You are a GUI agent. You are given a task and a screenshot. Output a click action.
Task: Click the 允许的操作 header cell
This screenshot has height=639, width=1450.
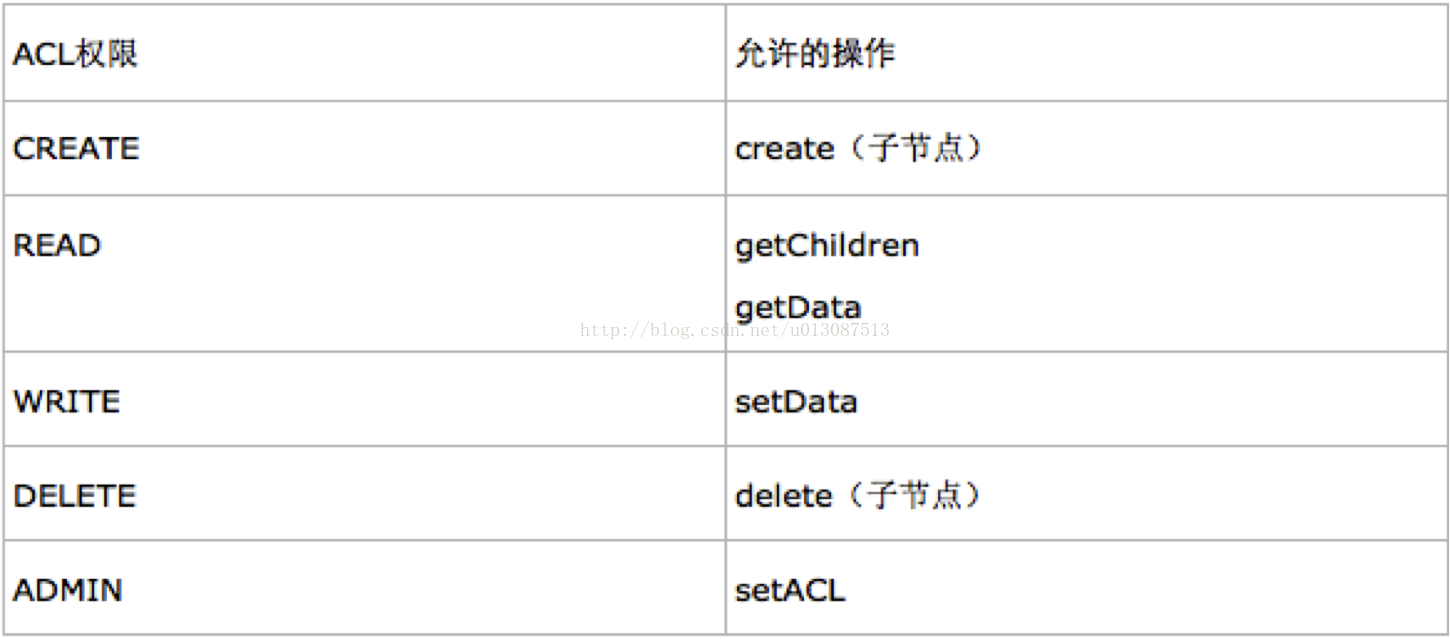tap(1086, 53)
